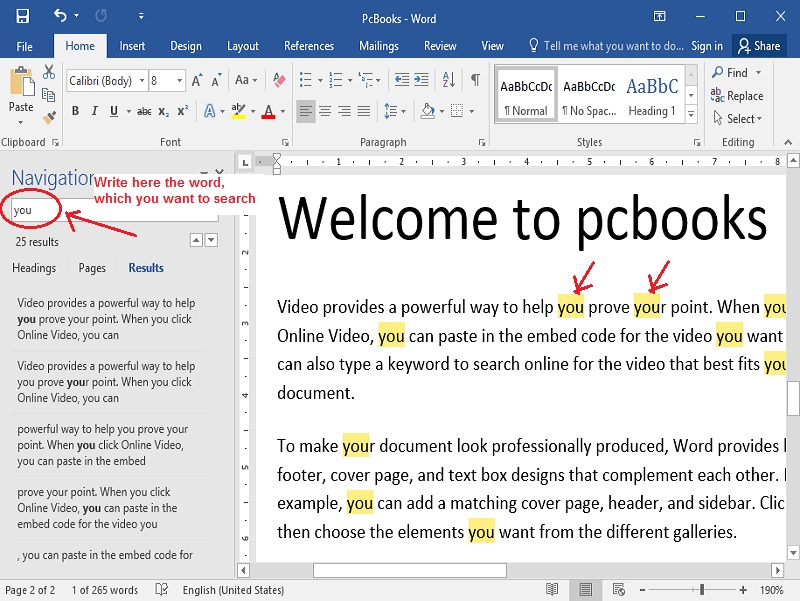800x601 pixels.
Task: Collapse the ribbon with the chevron
Action: [788, 142]
